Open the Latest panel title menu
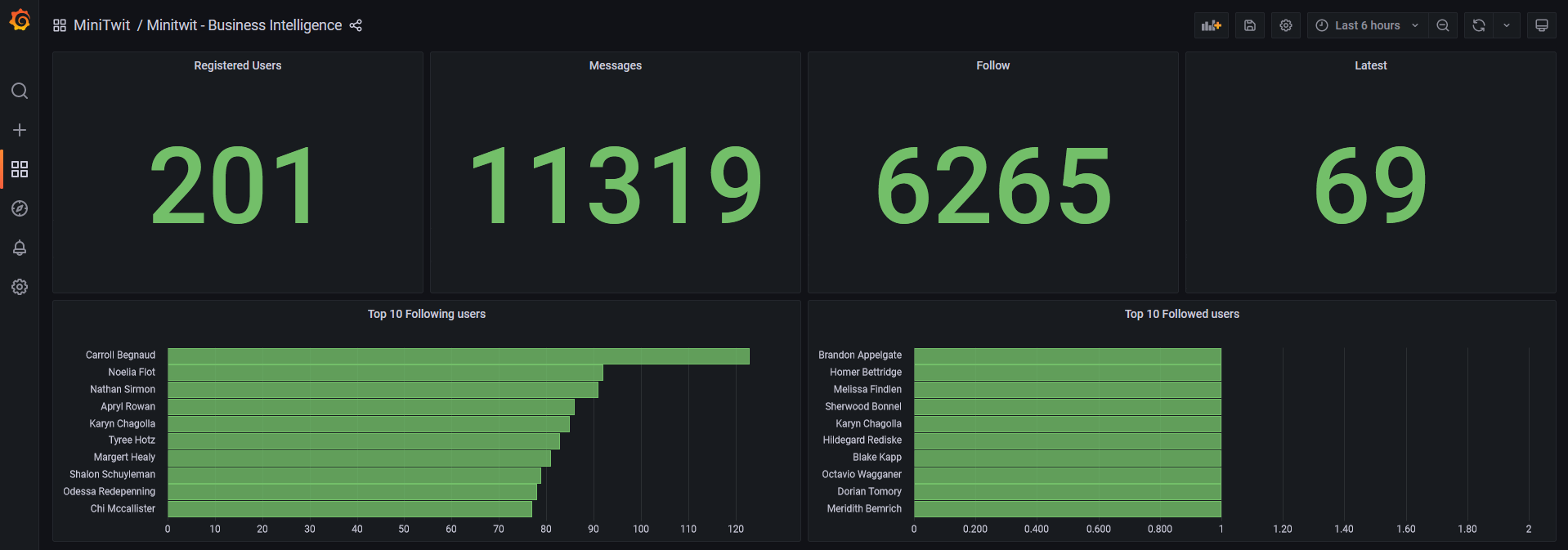Screen dimensions: 1568x550 pos(1371,65)
